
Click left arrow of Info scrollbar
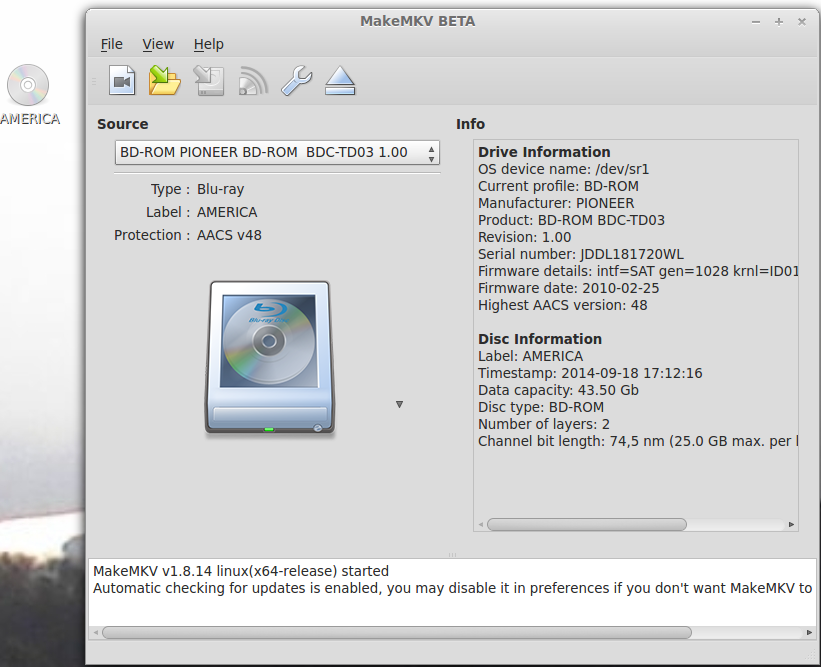(481, 524)
